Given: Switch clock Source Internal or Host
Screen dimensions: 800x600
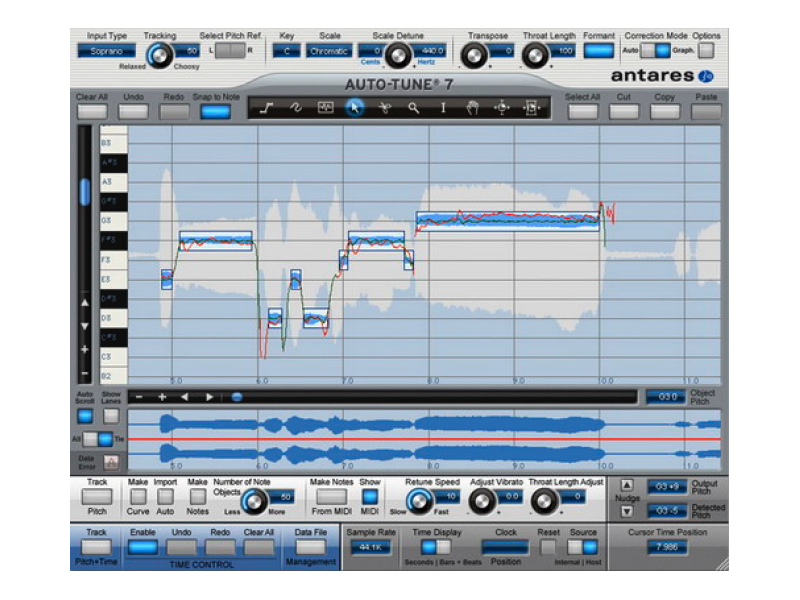Looking at the screenshot, I should (x=583, y=547).
